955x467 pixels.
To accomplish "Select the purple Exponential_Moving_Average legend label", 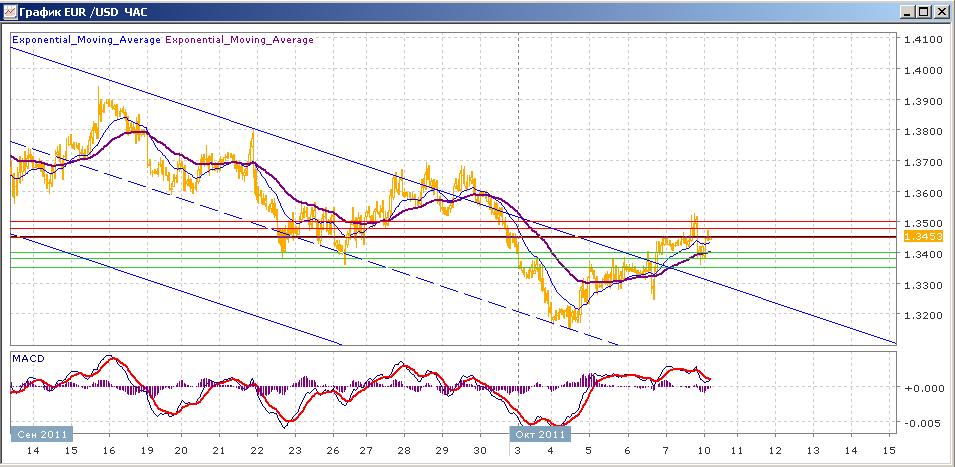I will (239, 40).
